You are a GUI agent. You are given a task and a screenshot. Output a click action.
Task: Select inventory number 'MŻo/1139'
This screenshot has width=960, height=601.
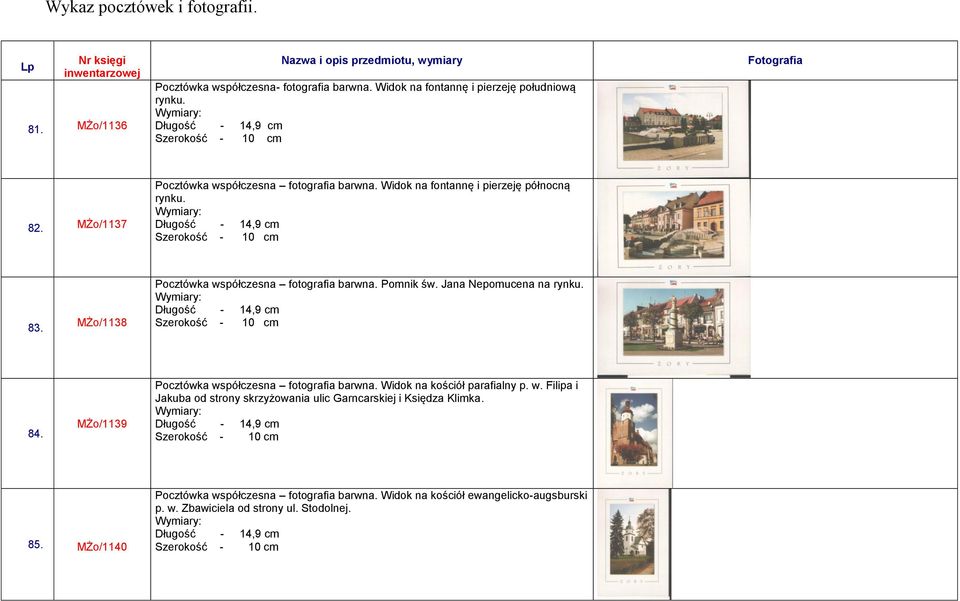click(x=102, y=424)
